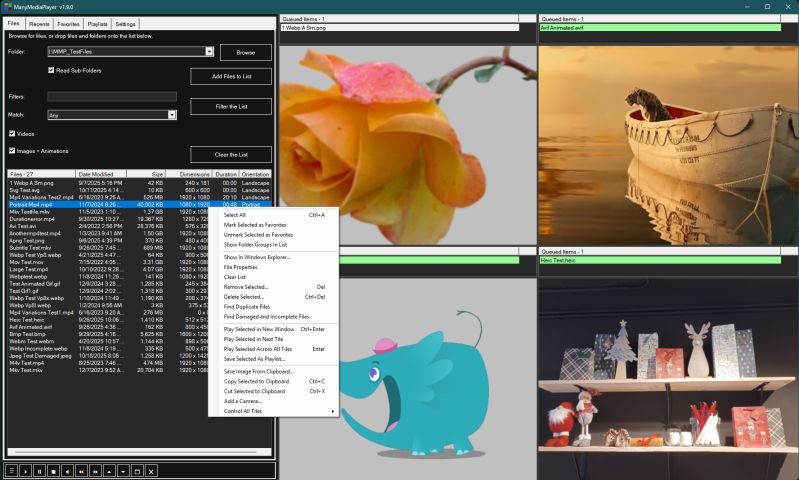
Task: Click into the Filters text field
Action: pyautogui.click(x=112, y=96)
